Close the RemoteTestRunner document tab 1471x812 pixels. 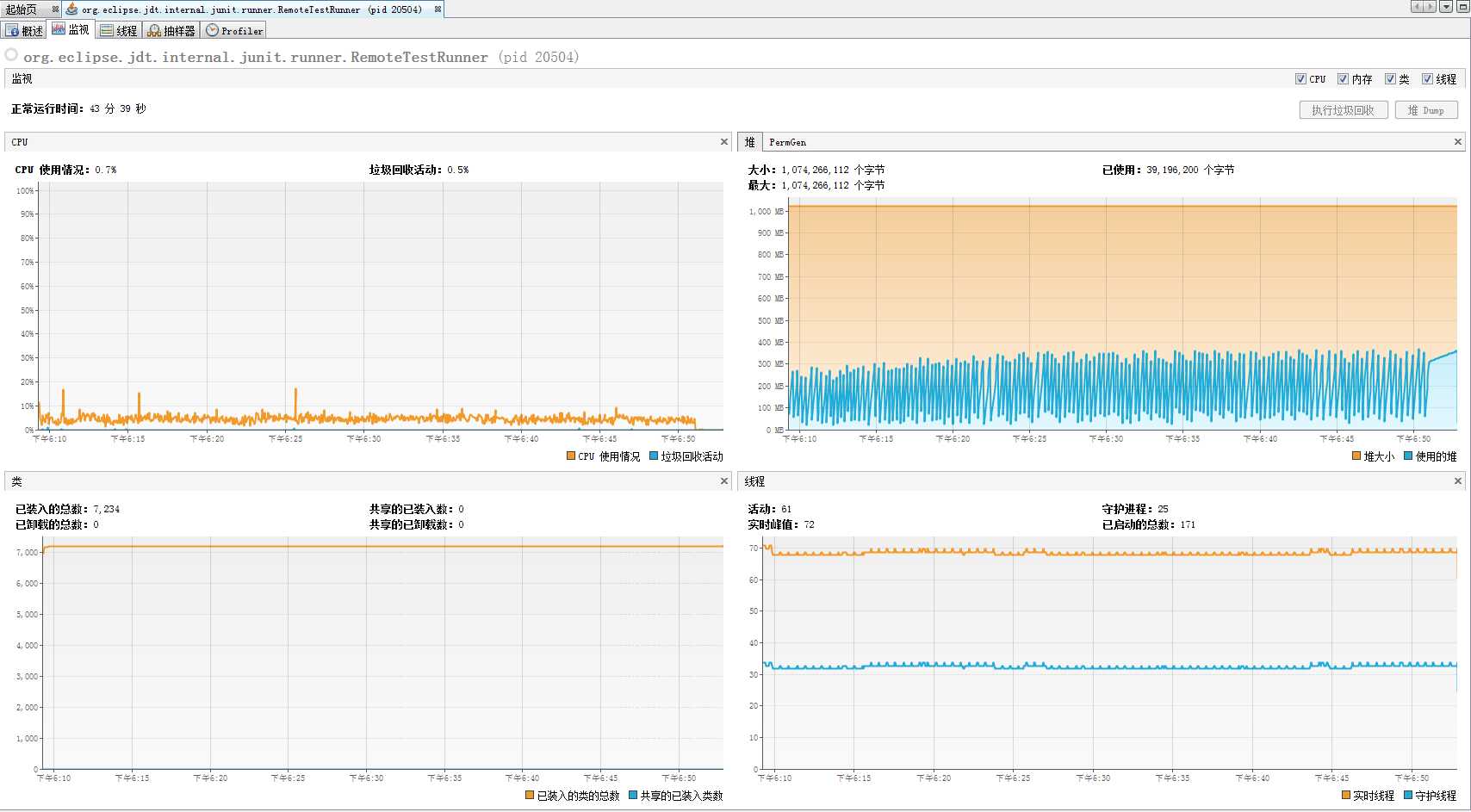438,9
